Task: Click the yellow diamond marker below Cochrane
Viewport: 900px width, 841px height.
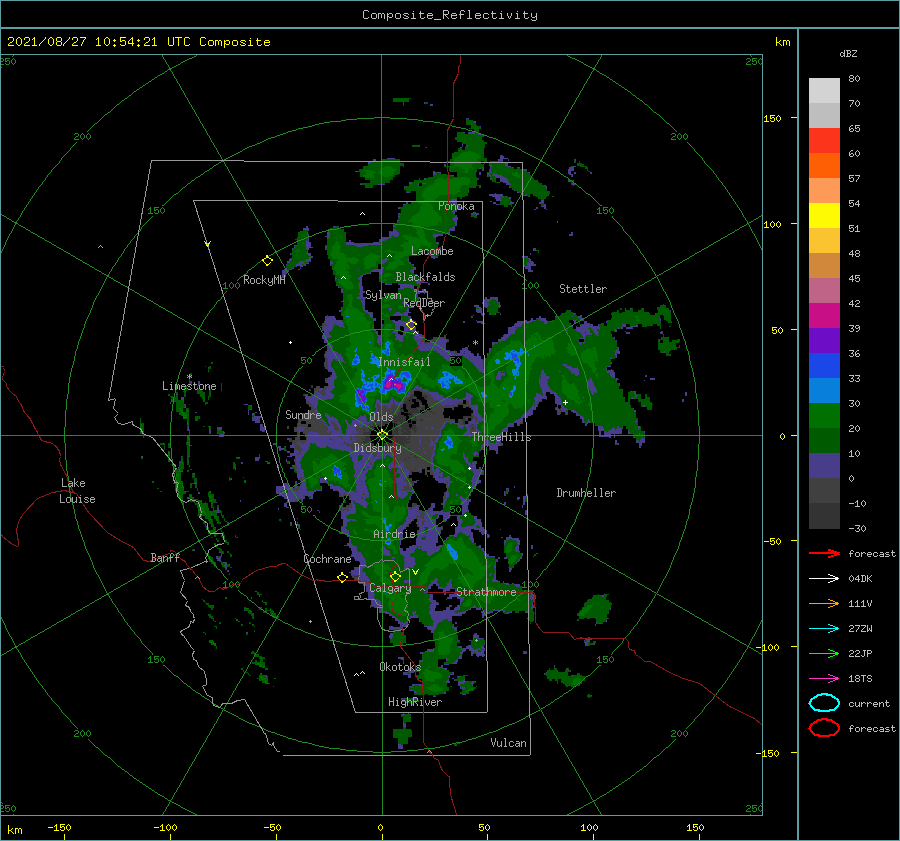Action: point(342,577)
